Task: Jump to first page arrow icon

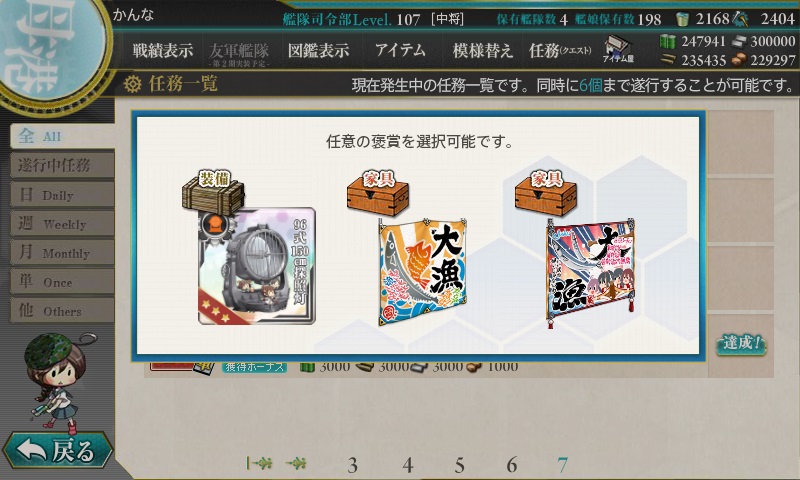Action: point(259,464)
